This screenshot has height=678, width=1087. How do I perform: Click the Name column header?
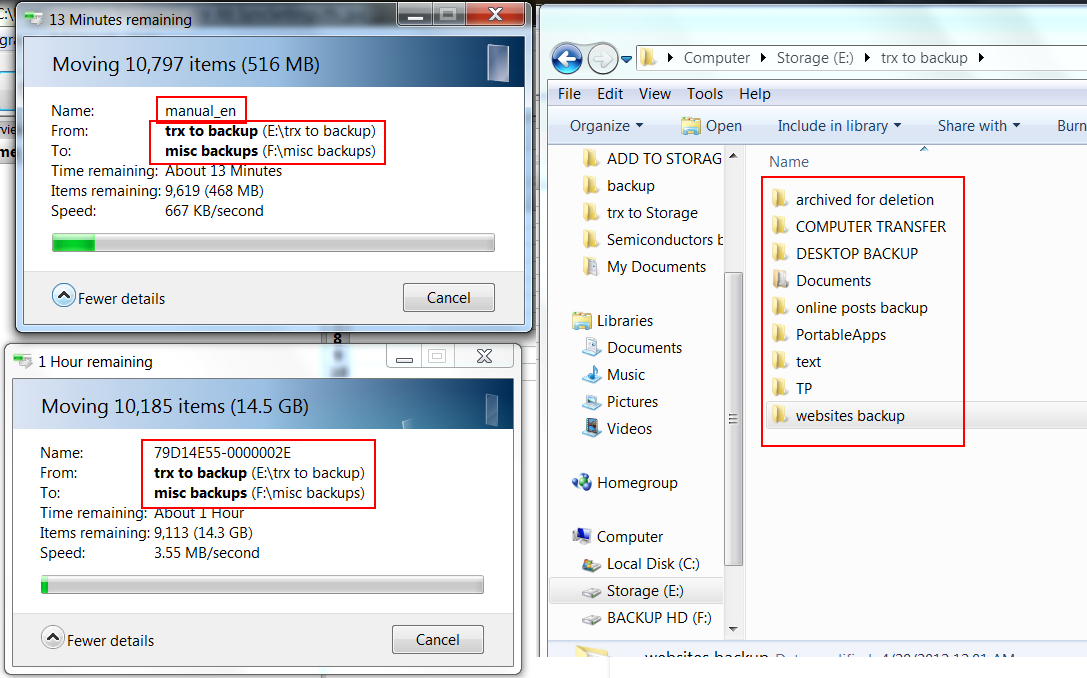pos(788,162)
